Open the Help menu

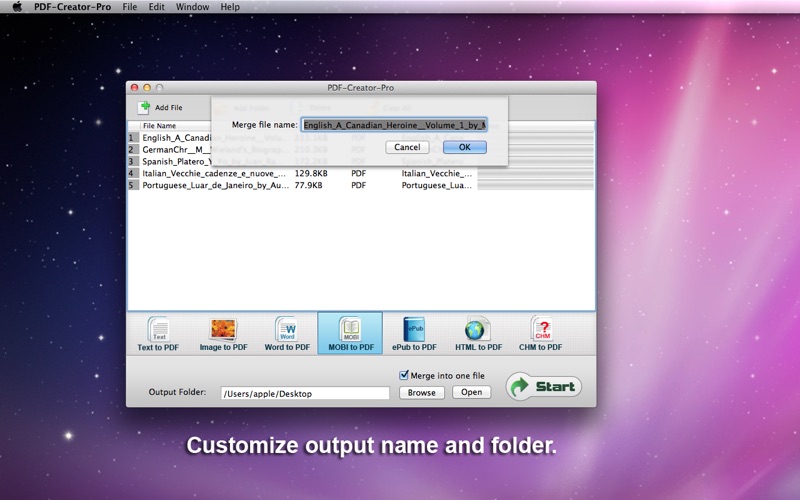230,7
